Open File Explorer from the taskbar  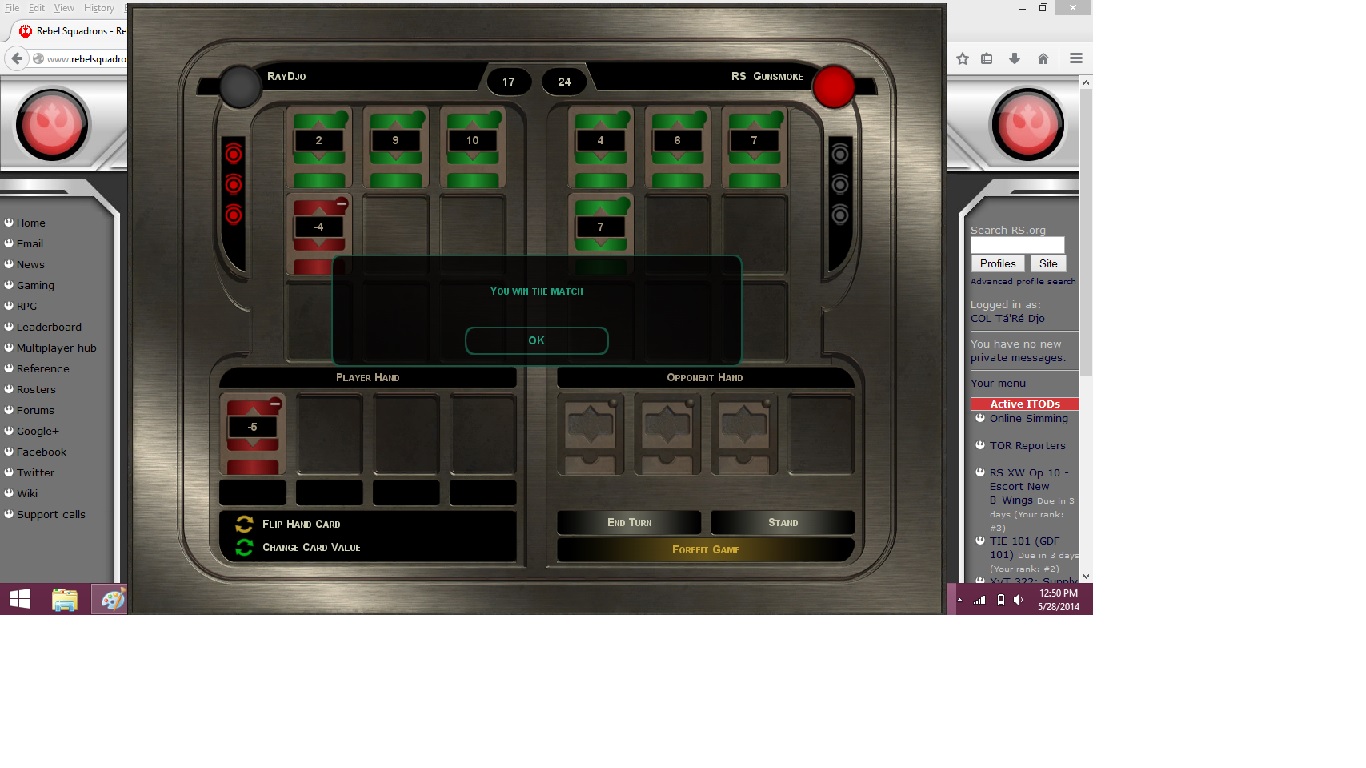tap(65, 599)
